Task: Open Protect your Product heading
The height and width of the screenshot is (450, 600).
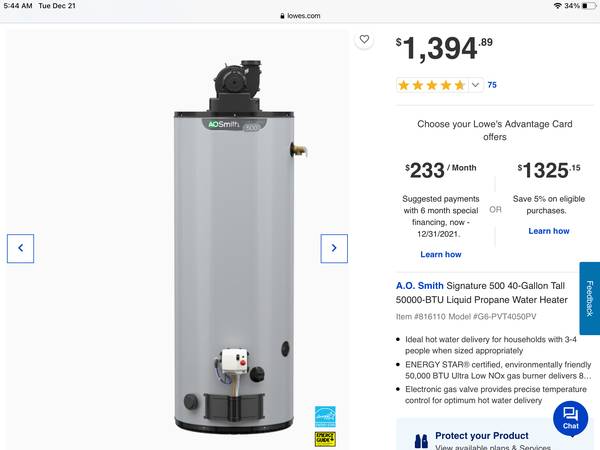Action: click(x=482, y=436)
